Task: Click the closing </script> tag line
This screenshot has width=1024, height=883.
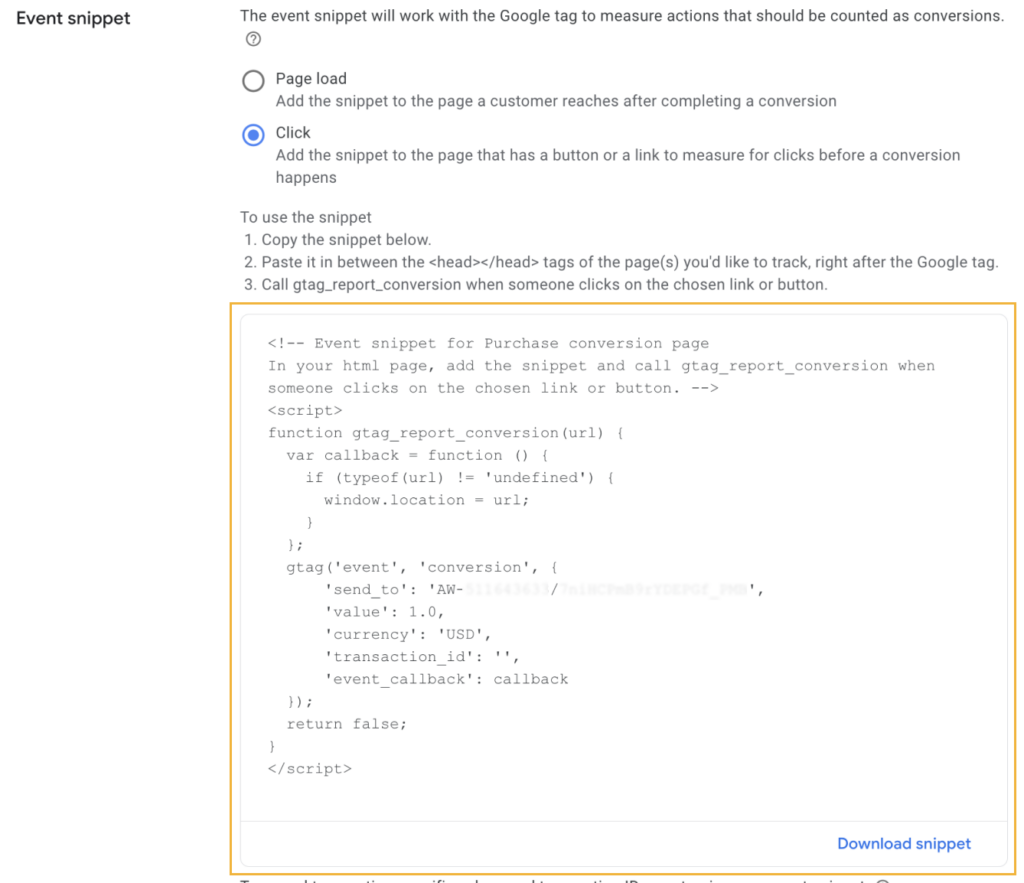Action: tap(310, 769)
